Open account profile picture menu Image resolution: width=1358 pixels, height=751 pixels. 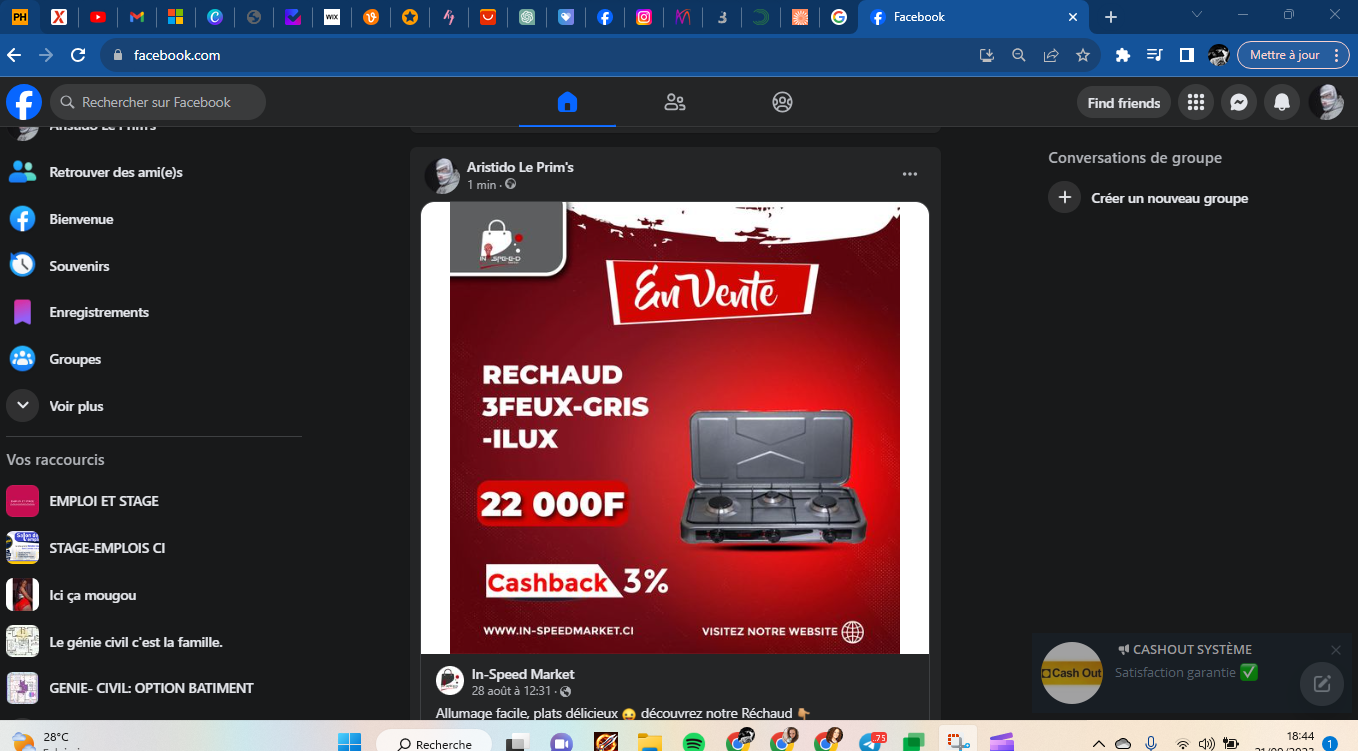[1326, 102]
